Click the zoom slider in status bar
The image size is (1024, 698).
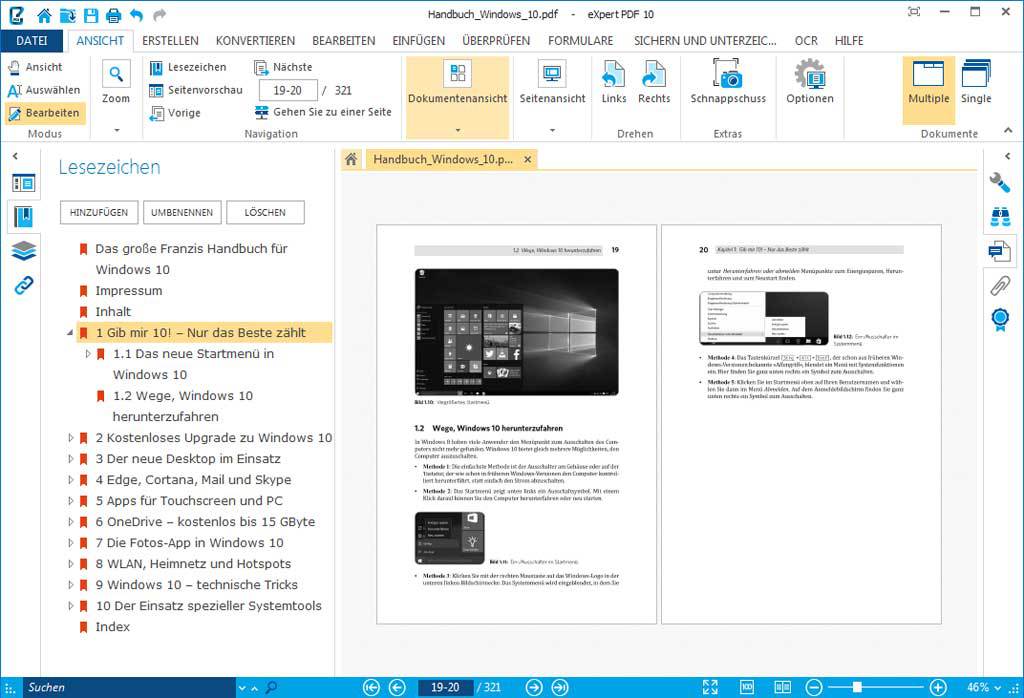point(858,687)
